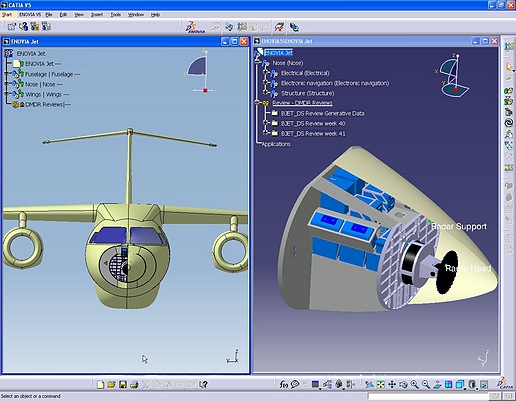Expand the Nose node in left tree

pyautogui.click(x=6, y=84)
